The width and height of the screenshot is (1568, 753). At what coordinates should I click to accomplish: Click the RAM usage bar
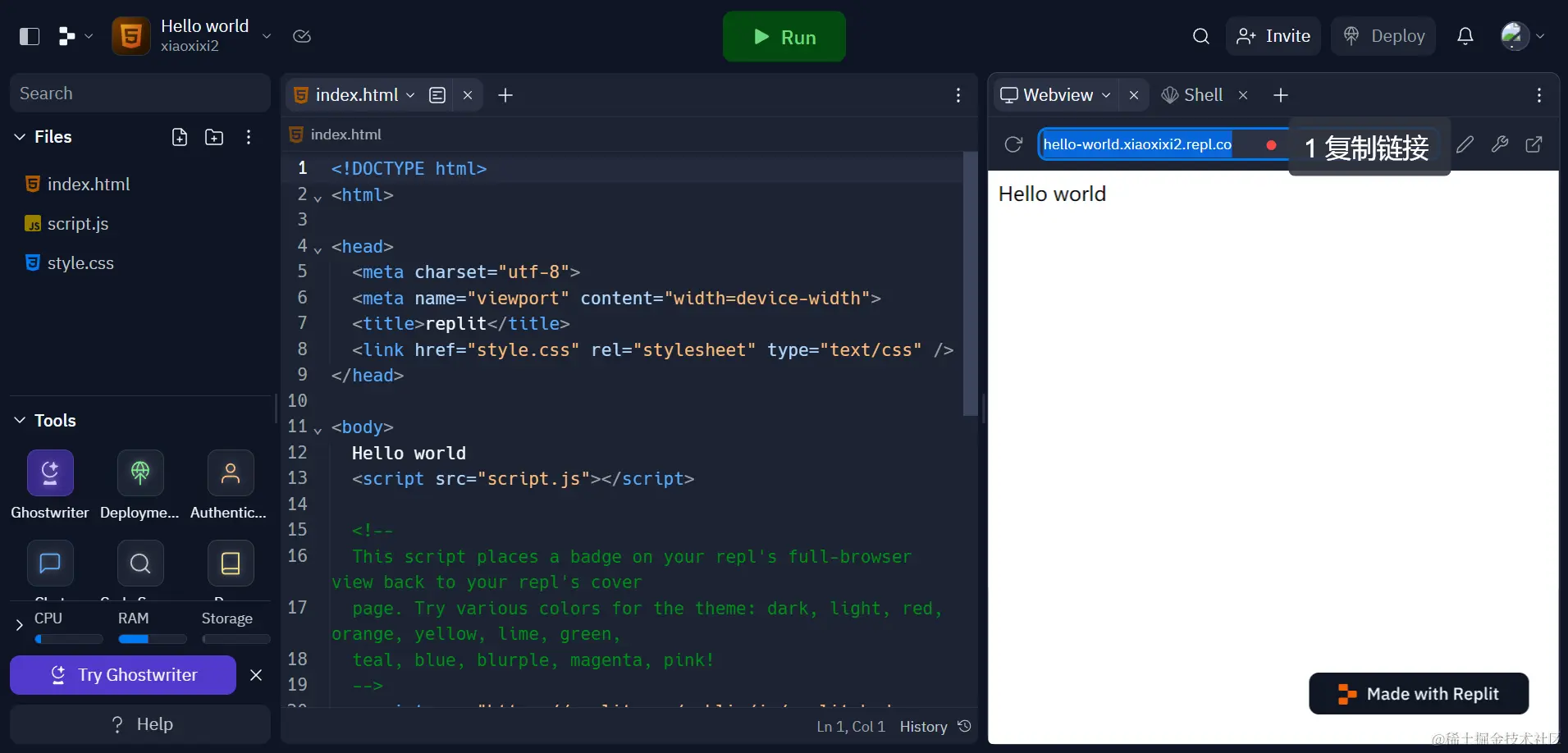(x=152, y=639)
